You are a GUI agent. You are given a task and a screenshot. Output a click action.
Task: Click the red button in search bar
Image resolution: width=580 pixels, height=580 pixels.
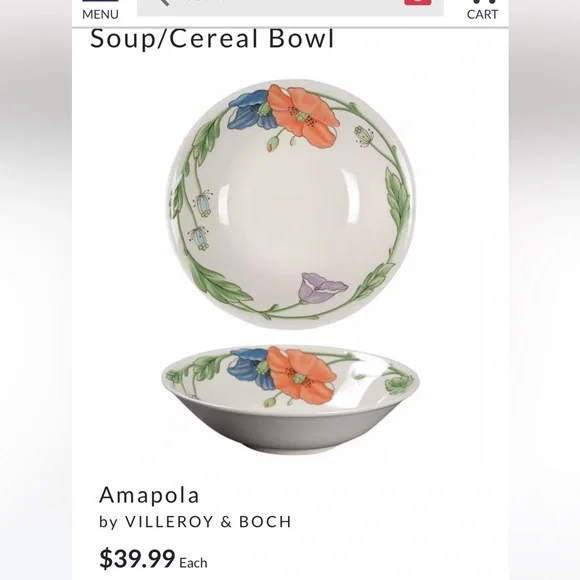418,2
